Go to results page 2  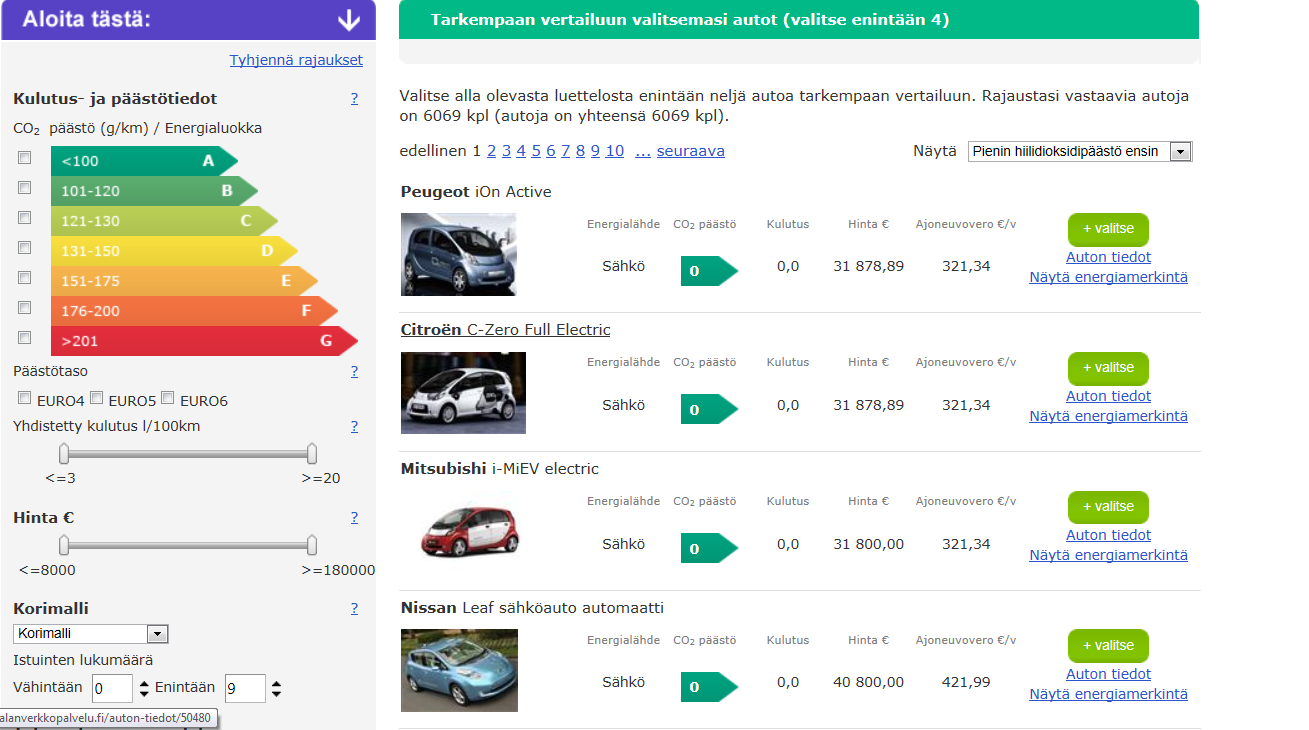tap(491, 151)
